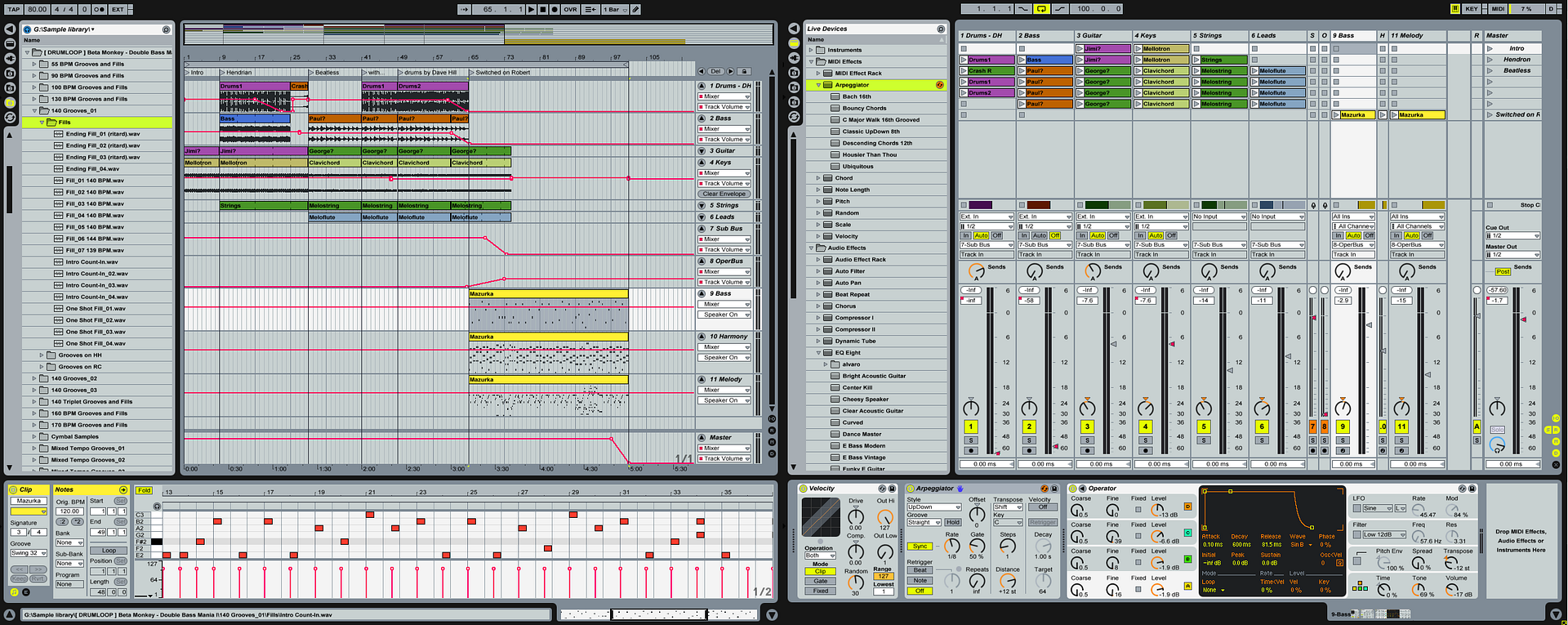The width and height of the screenshot is (1568, 625).
Task: Click the Clear Envelope button
Action: [724, 194]
